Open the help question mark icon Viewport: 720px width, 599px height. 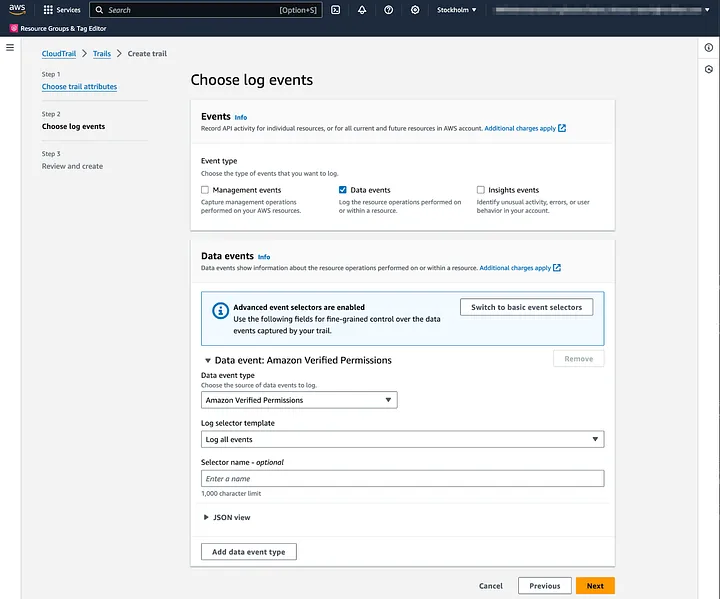(388, 10)
